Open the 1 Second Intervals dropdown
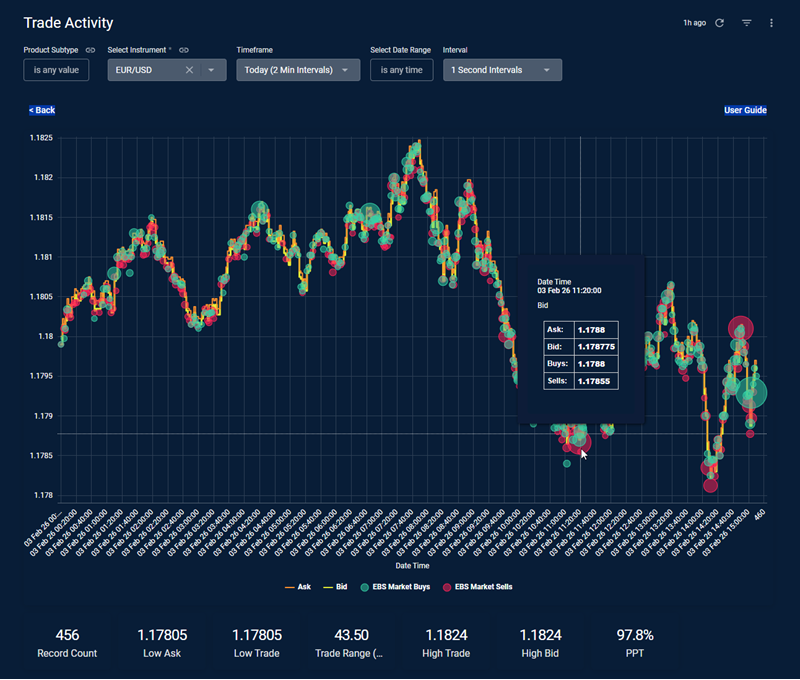Viewport: 800px width, 680px height. (x=503, y=70)
